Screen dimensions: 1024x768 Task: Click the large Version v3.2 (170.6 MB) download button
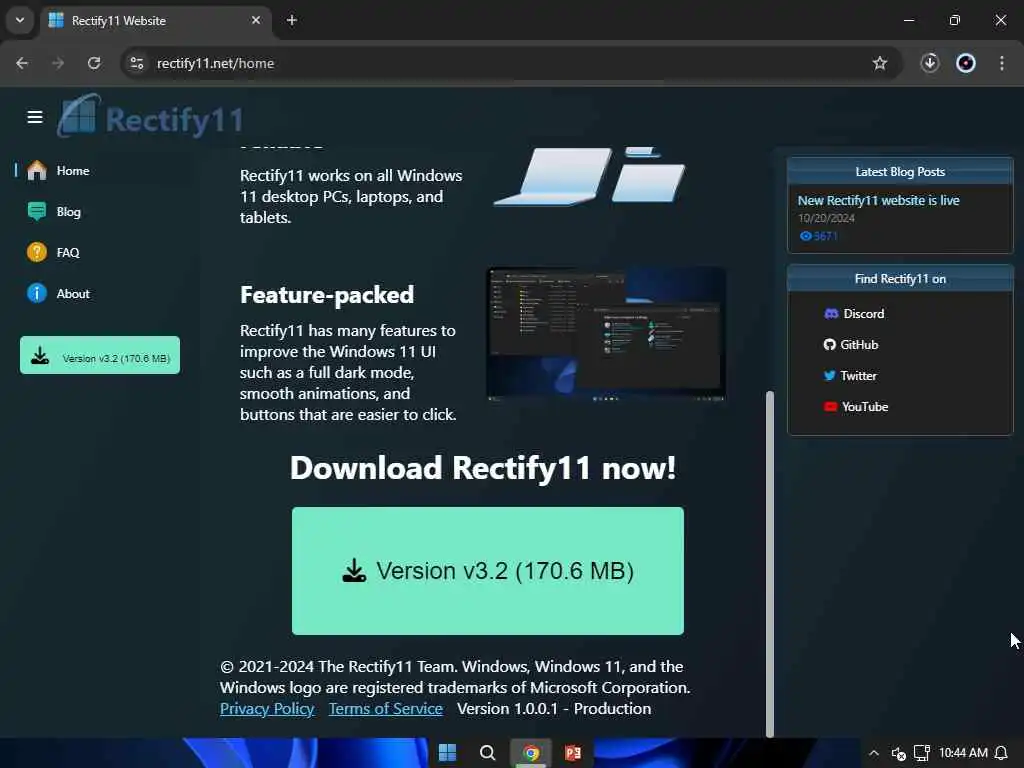(488, 571)
